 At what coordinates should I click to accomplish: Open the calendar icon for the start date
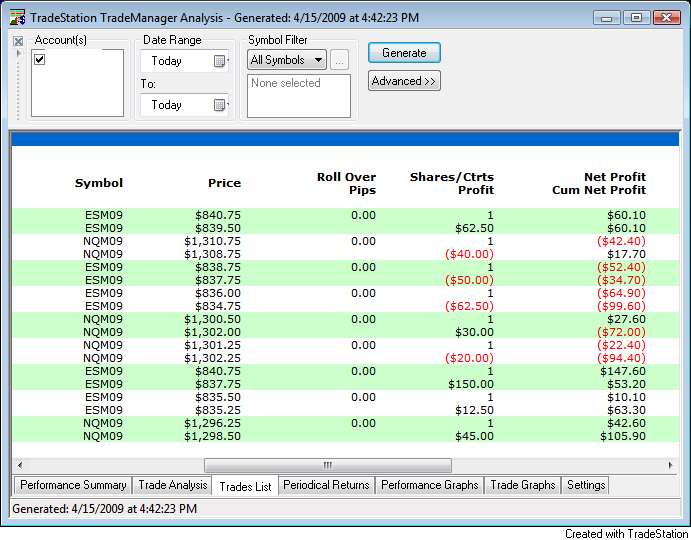point(219,61)
